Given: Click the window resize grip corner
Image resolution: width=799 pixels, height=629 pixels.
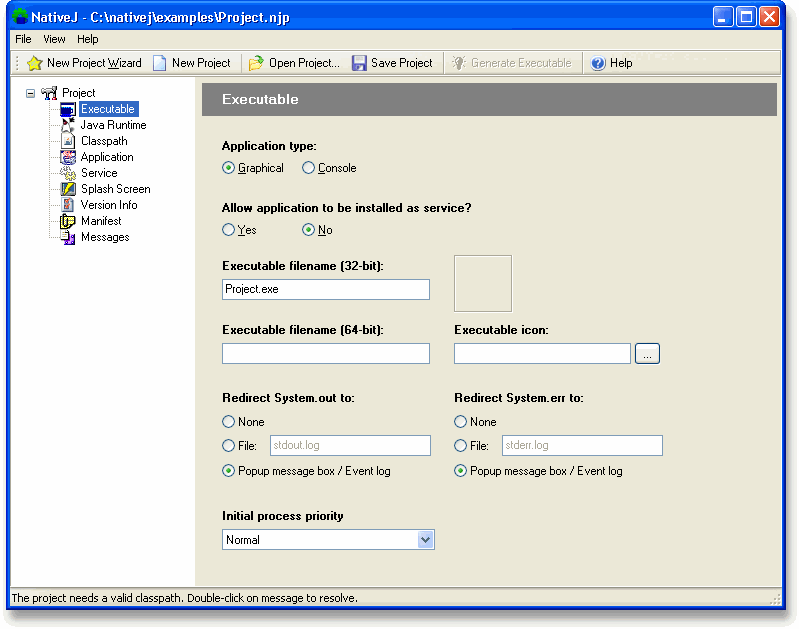Looking at the screenshot, I should coord(775,599).
